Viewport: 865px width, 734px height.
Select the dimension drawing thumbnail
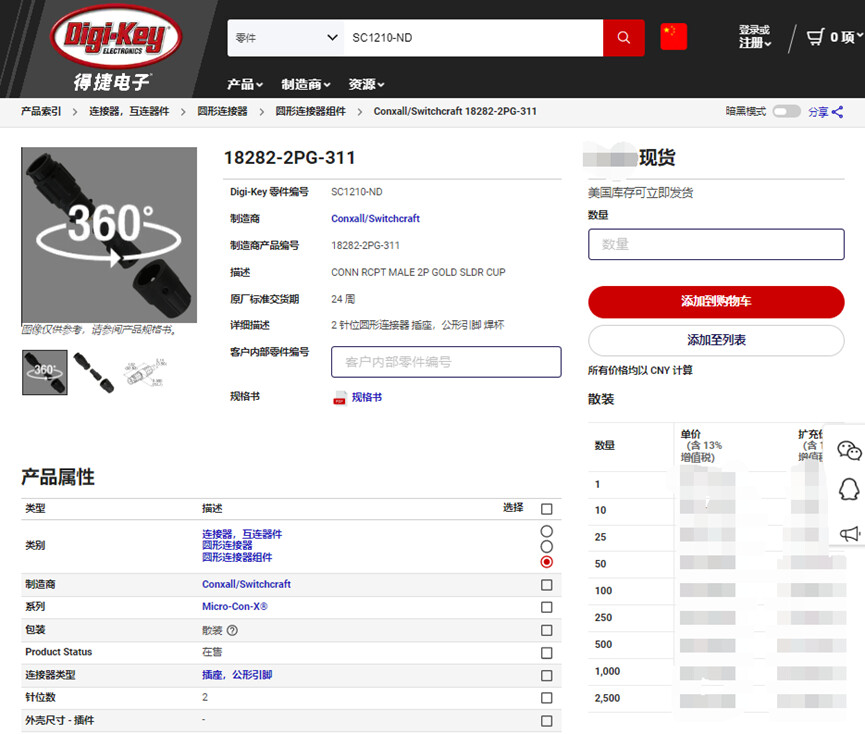[143, 373]
